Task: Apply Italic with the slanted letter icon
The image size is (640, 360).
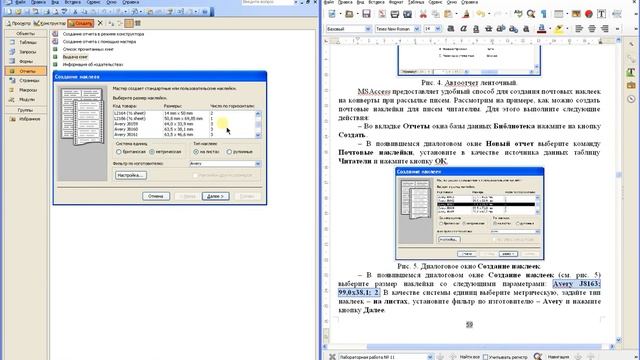Action: 463,29
